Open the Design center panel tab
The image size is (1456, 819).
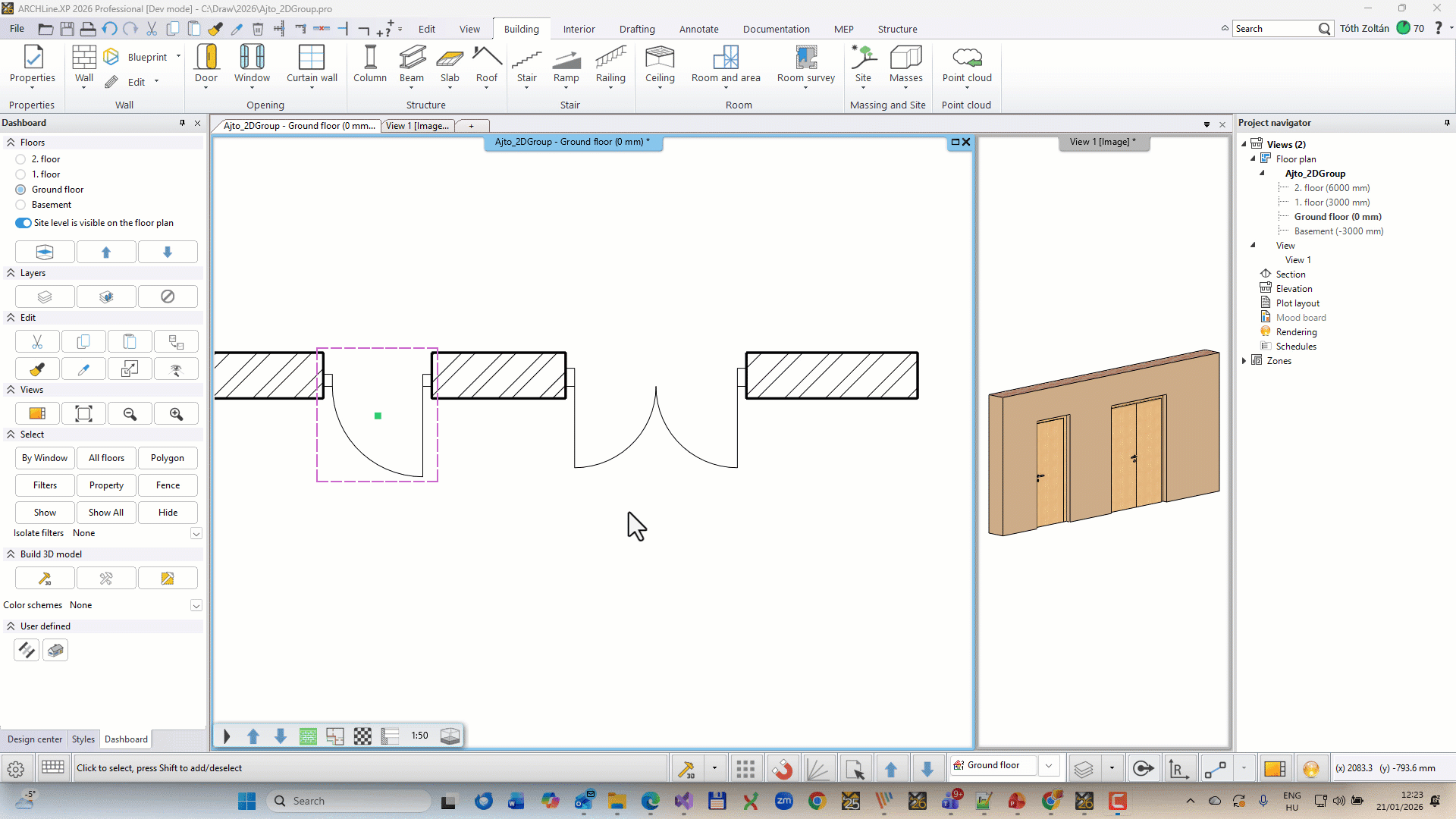pyautogui.click(x=34, y=739)
